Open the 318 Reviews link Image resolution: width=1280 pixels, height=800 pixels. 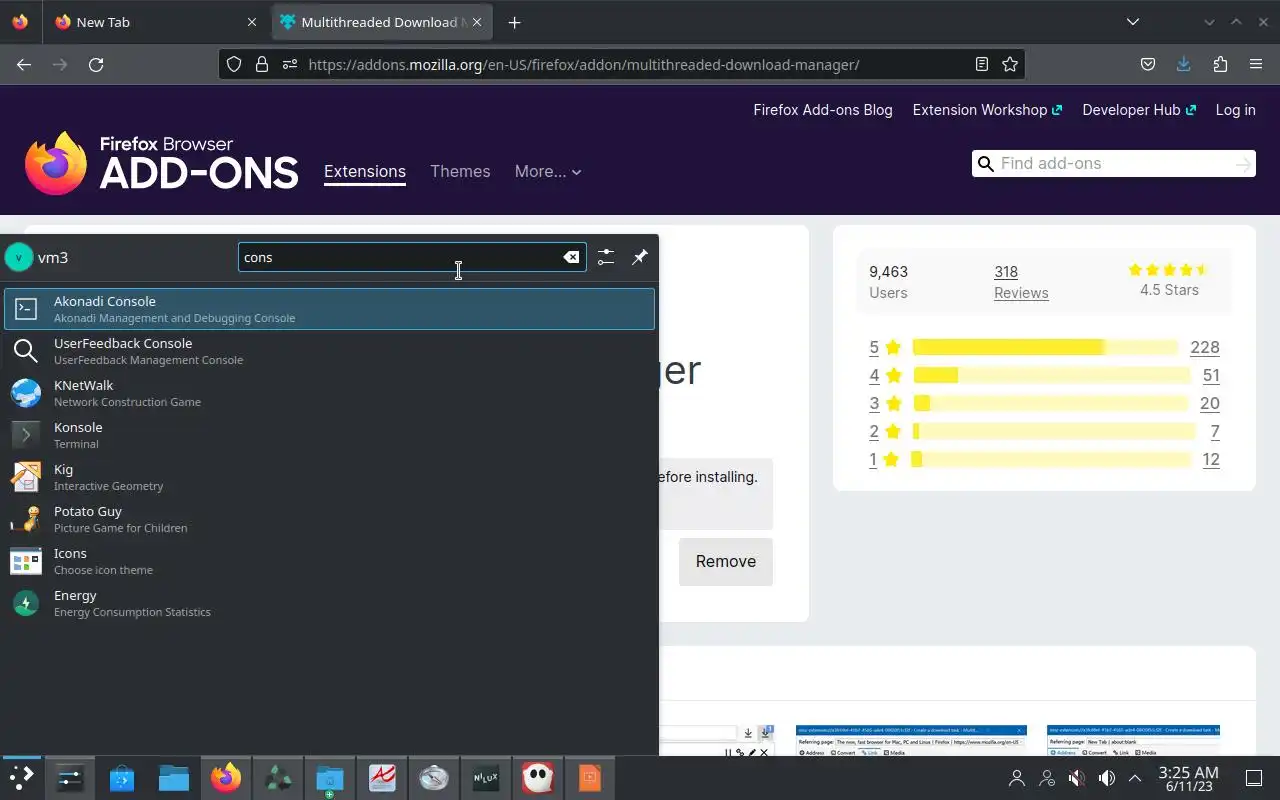(1021, 282)
